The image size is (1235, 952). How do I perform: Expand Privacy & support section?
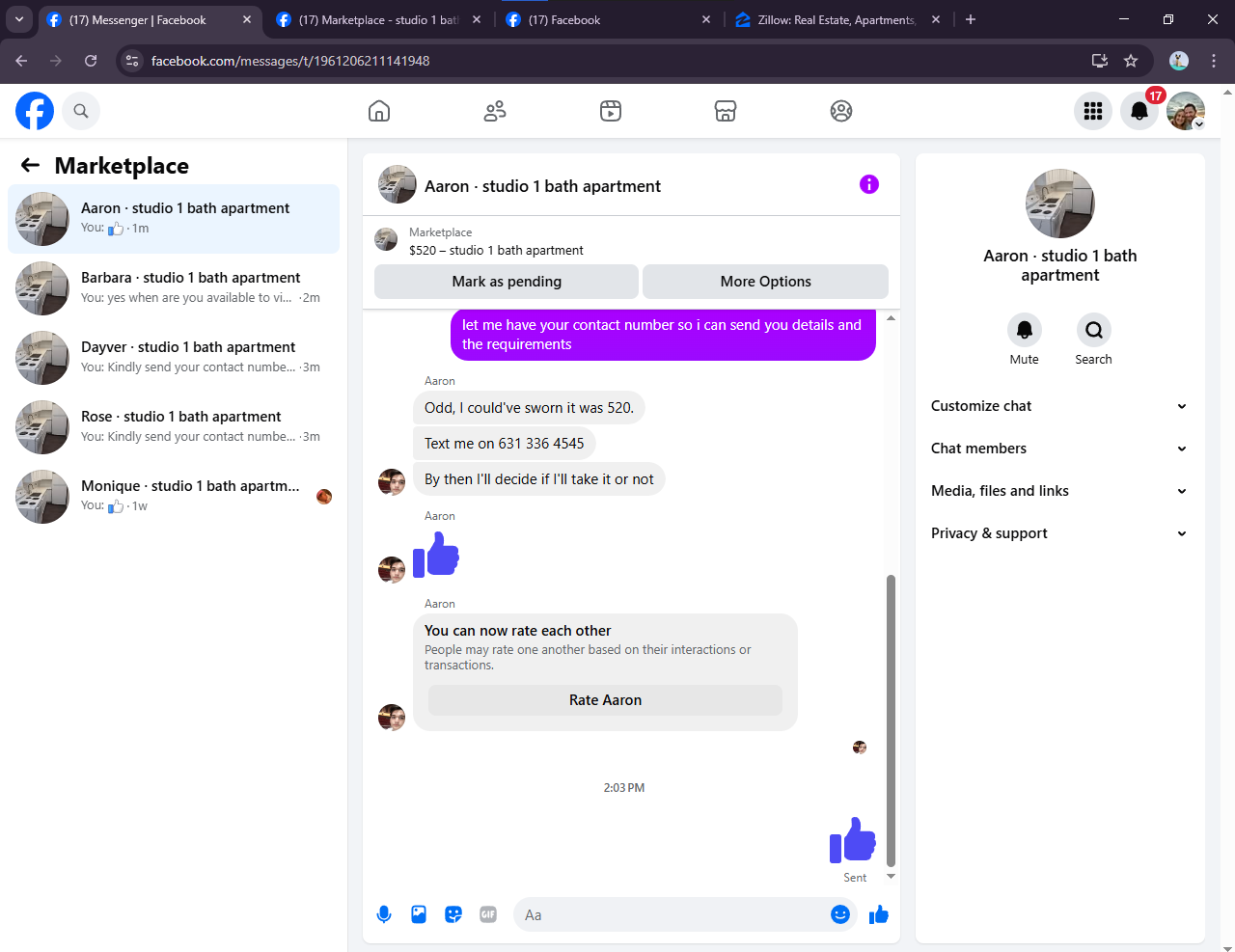[x=1059, y=533]
